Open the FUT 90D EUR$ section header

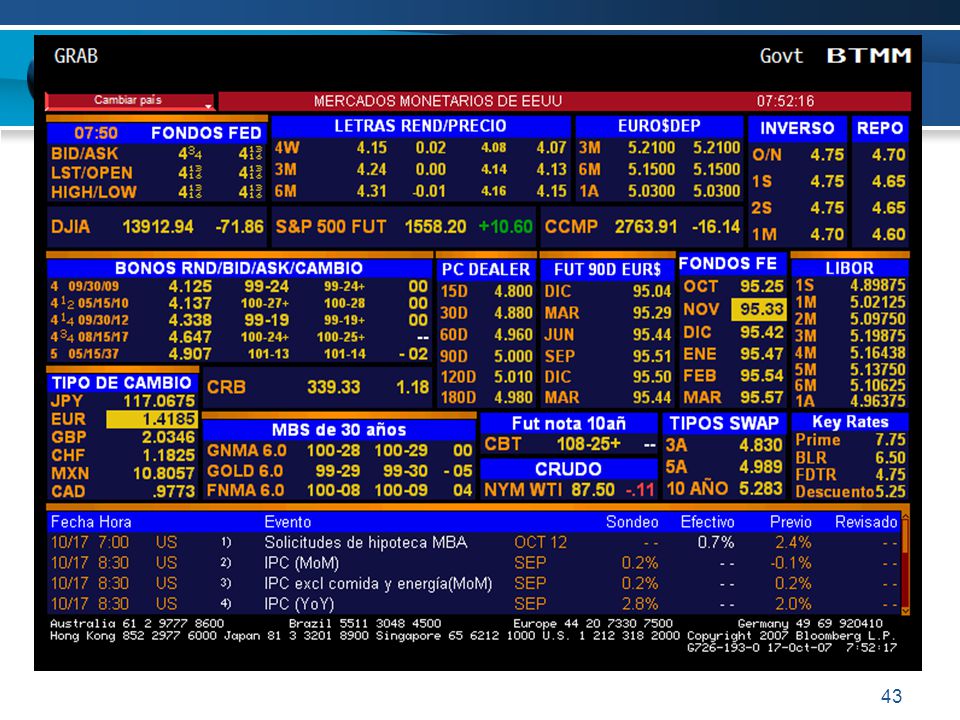607,269
